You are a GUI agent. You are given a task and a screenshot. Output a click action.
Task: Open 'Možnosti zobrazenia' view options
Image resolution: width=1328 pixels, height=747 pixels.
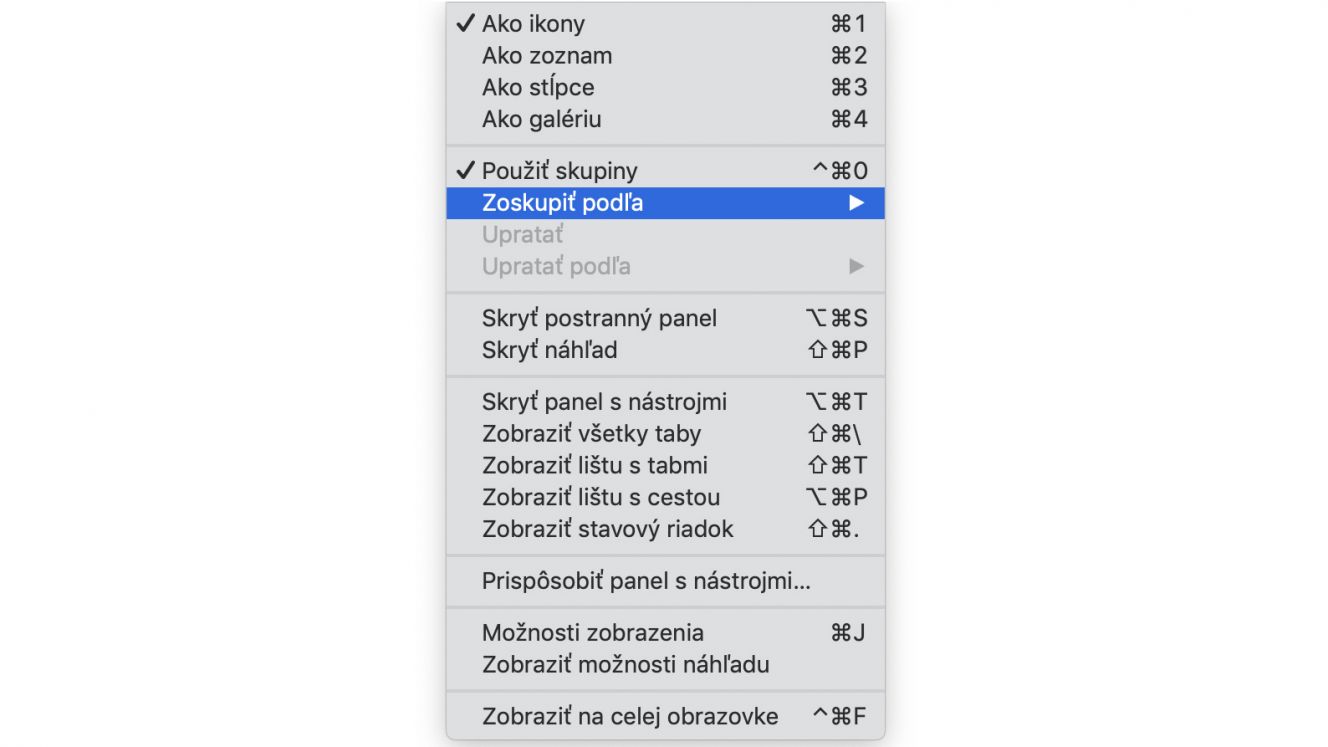pos(665,633)
